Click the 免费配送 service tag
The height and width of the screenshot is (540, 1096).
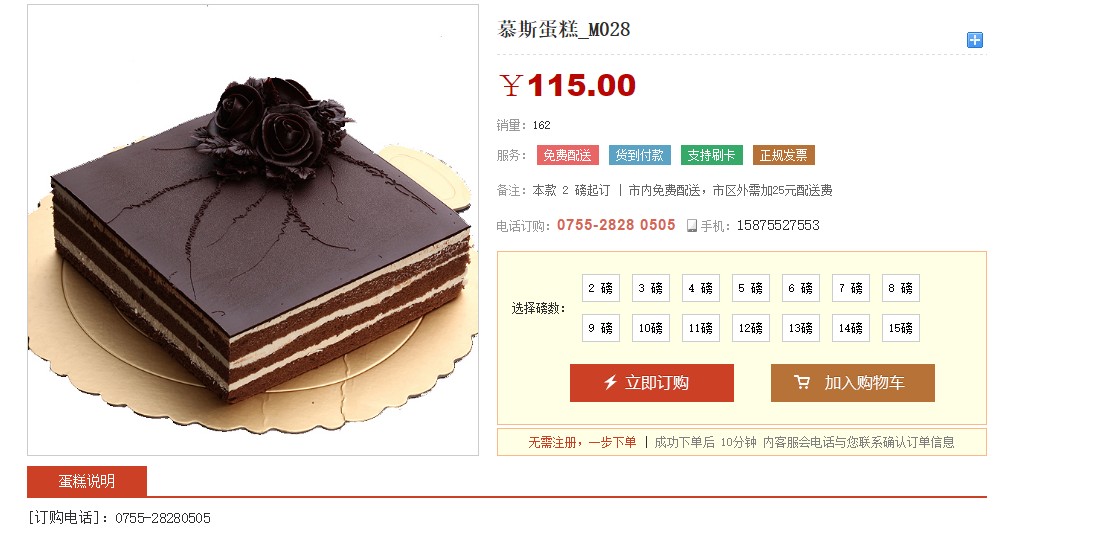tap(568, 155)
